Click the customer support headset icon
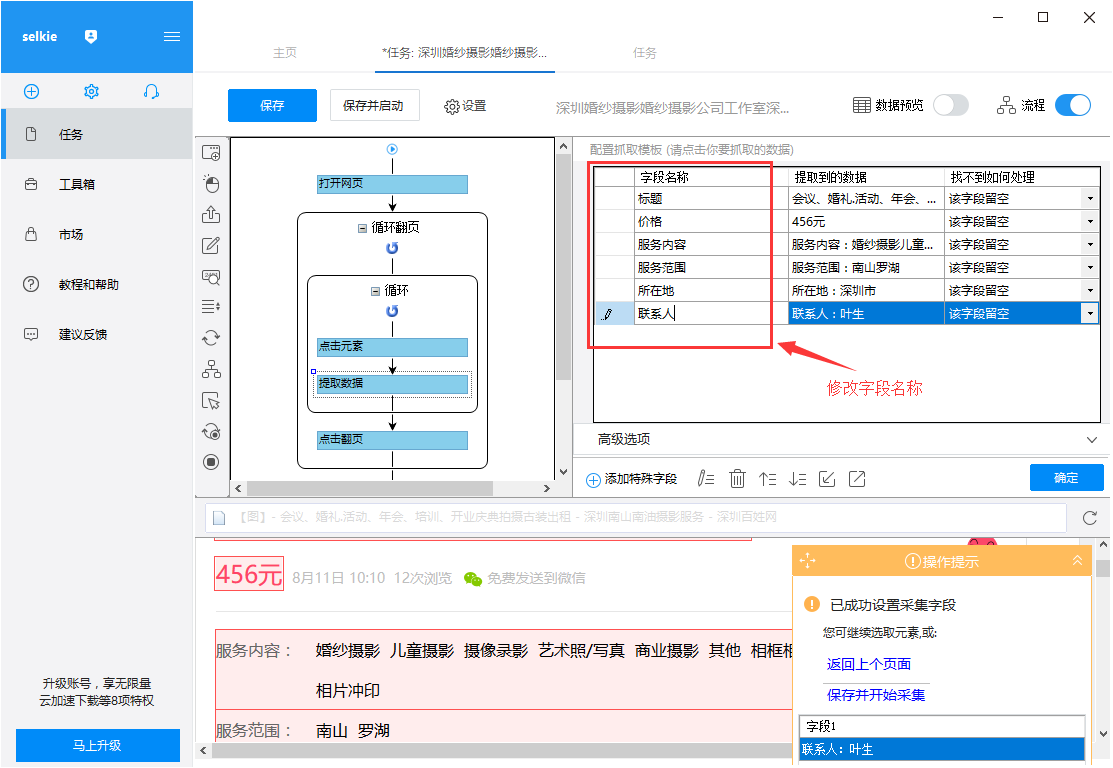The width and height of the screenshot is (1113, 768). tap(150, 92)
